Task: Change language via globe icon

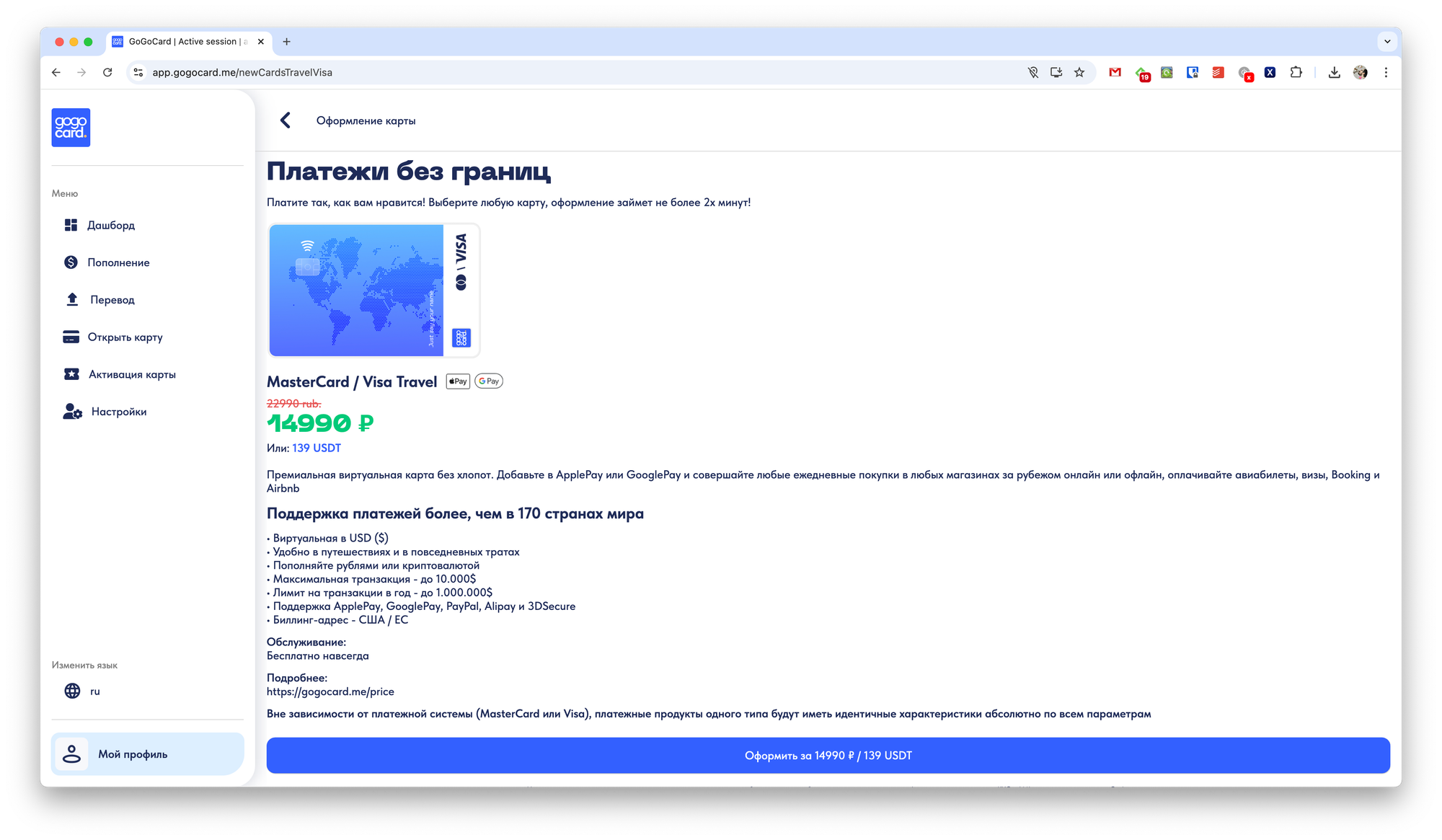Action: 73,691
